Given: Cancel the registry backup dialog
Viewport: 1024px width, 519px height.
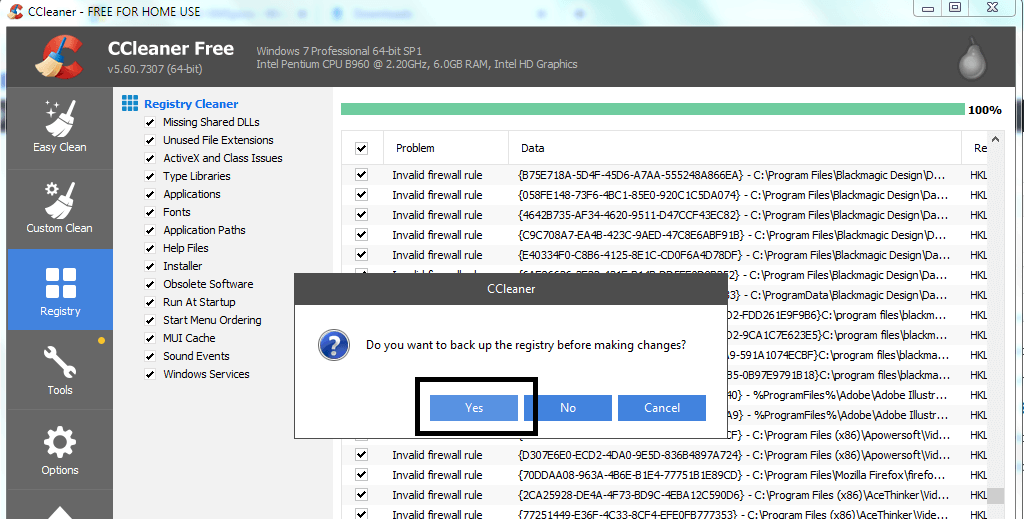Looking at the screenshot, I should pyautogui.click(x=662, y=407).
